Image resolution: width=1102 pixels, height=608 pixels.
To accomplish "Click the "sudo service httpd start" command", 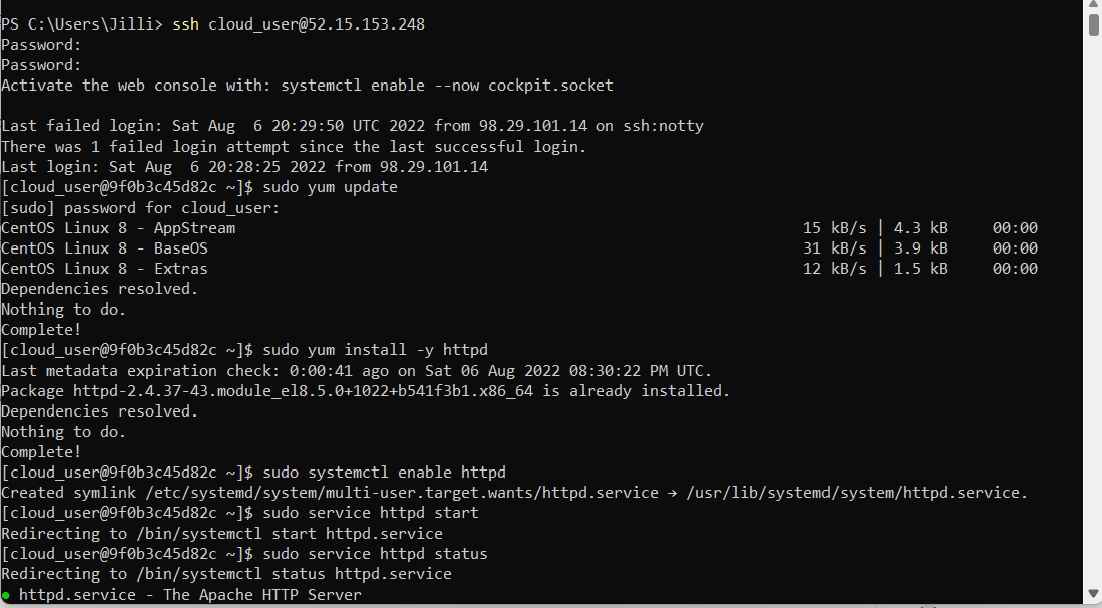I will tap(370, 513).
